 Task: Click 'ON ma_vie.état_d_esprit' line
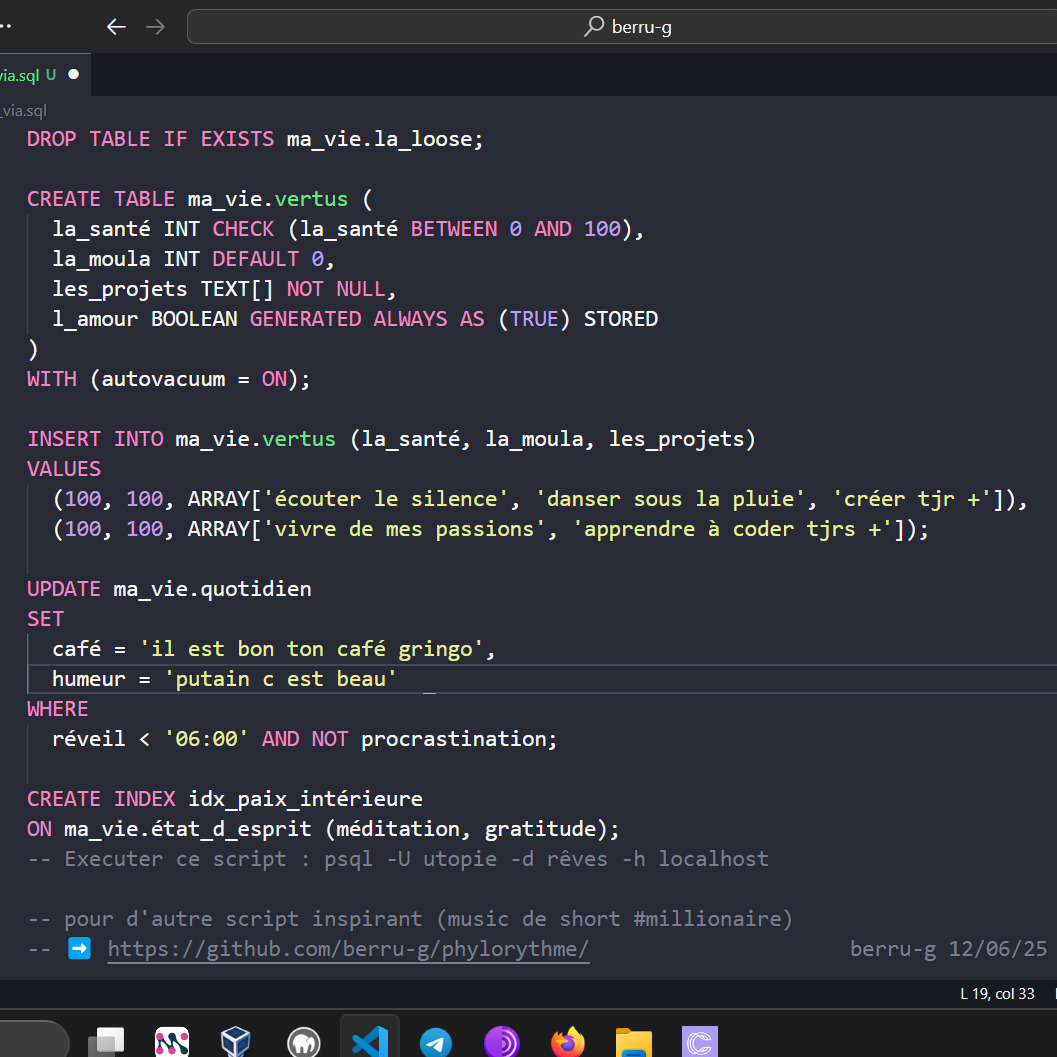(x=323, y=829)
